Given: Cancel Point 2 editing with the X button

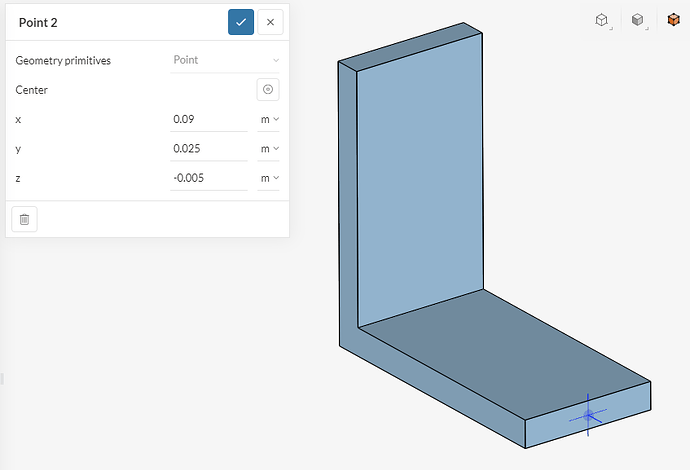Looking at the screenshot, I should tap(270, 22).
